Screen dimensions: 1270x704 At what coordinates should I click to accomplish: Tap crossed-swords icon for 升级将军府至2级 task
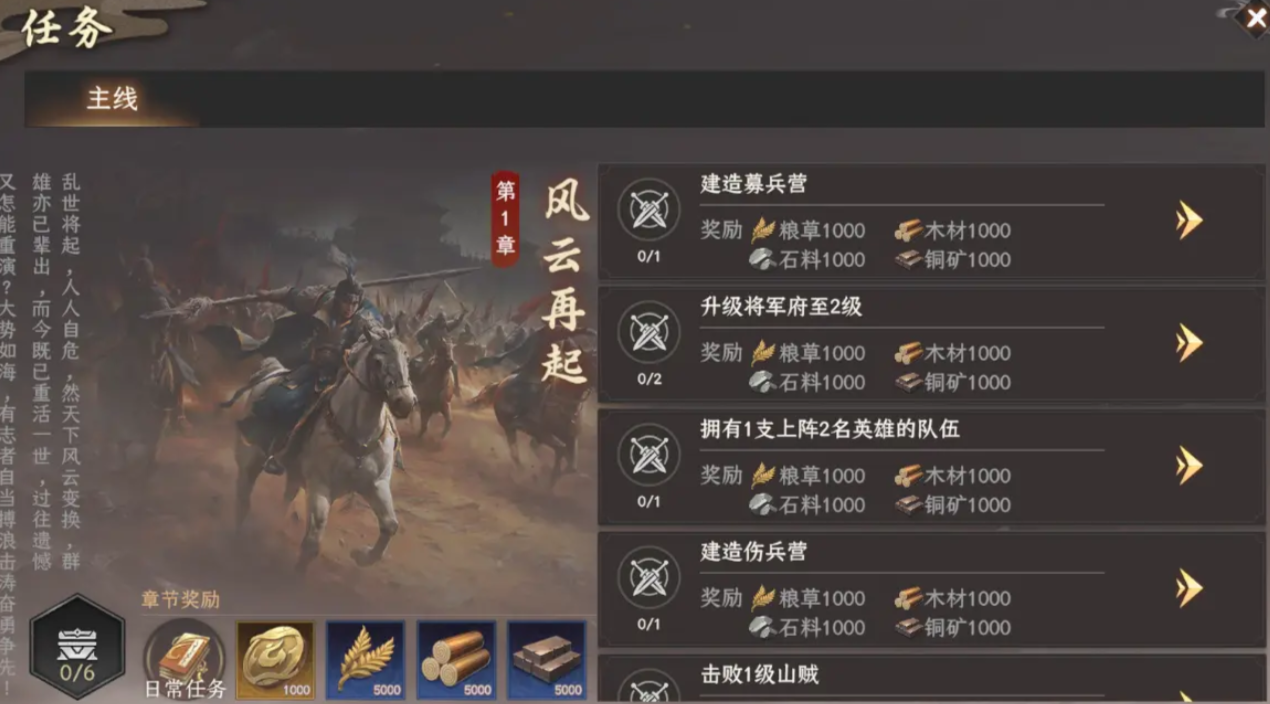tap(649, 333)
